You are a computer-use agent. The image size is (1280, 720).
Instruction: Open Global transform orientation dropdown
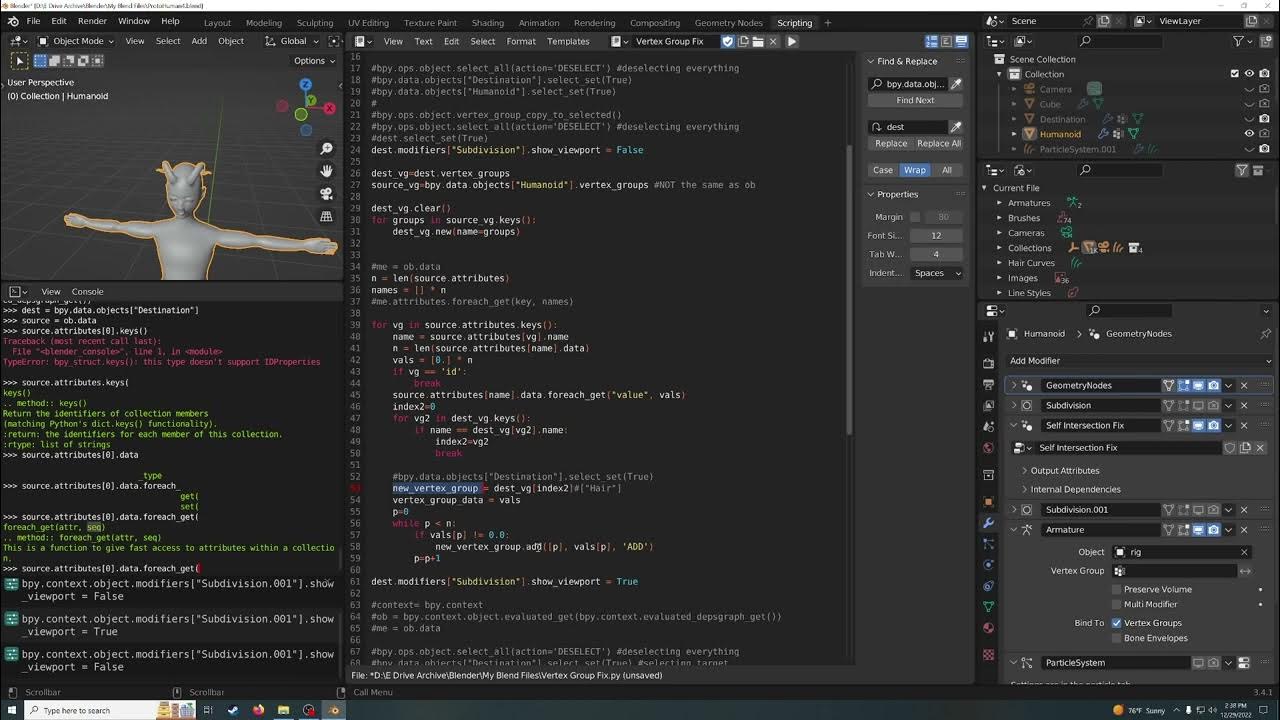[x=292, y=41]
